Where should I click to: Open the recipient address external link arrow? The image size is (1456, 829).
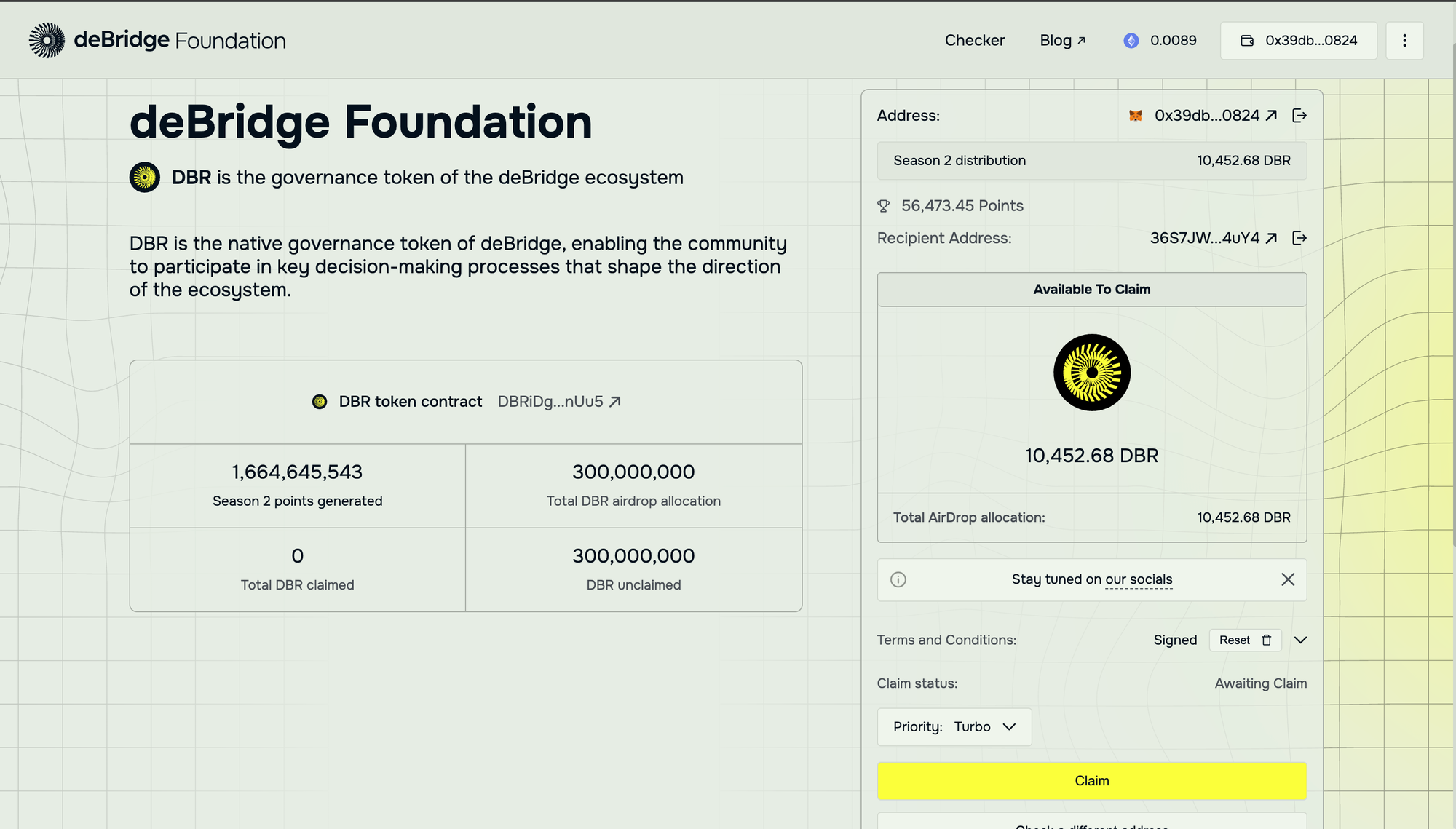(1271, 238)
